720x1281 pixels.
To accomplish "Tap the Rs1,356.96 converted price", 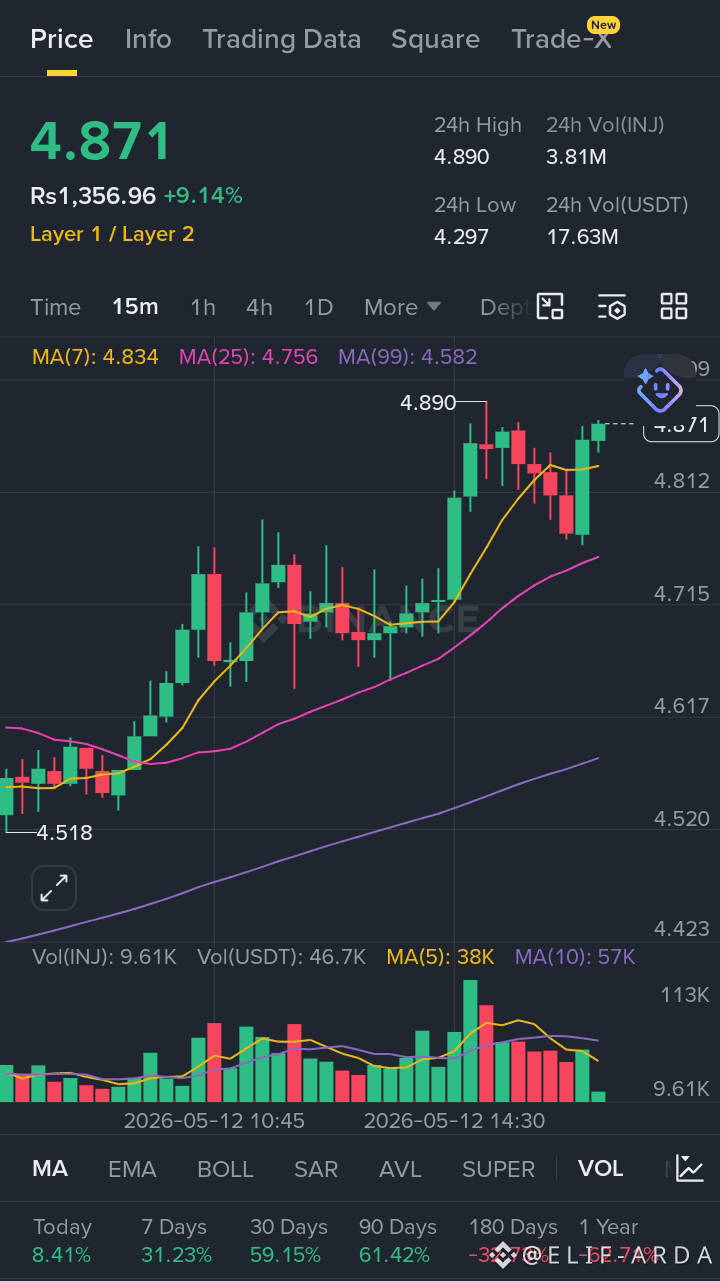I will [x=93, y=196].
